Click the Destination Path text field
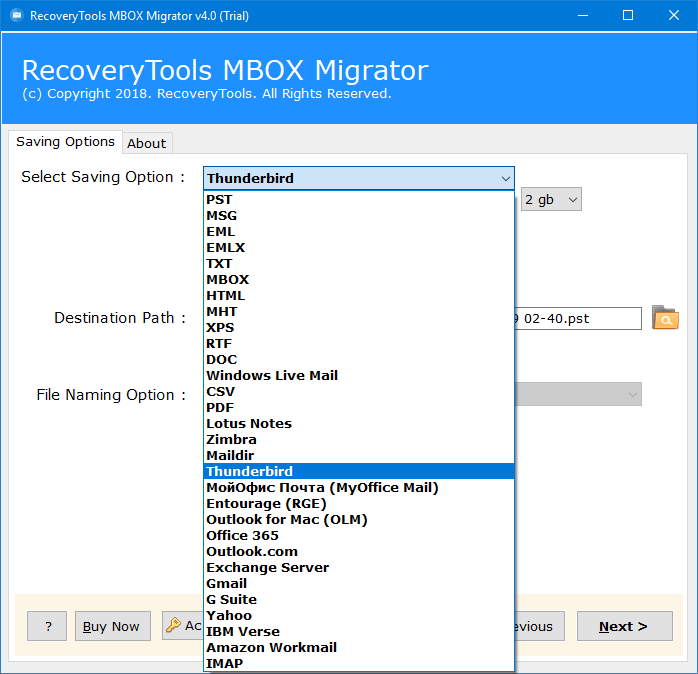This screenshot has width=698, height=674. point(578,318)
